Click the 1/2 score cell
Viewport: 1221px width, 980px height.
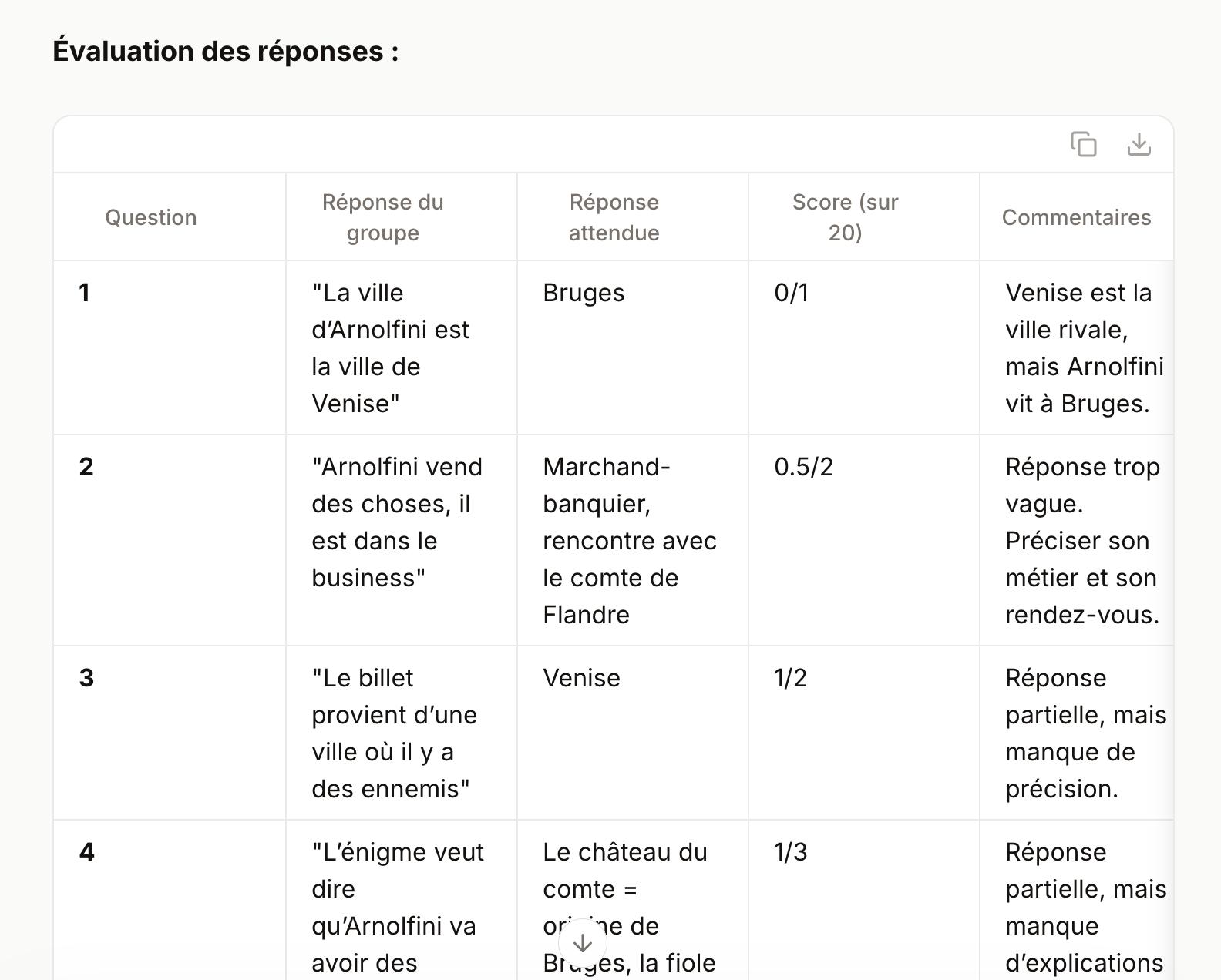tap(790, 678)
